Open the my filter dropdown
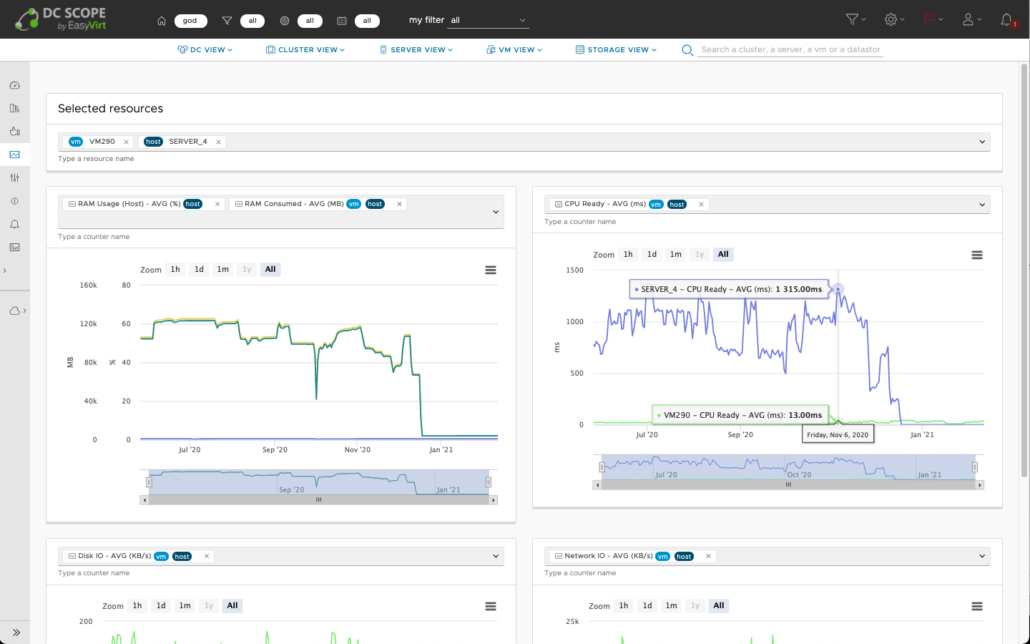The width and height of the screenshot is (1030, 644). click(487, 20)
